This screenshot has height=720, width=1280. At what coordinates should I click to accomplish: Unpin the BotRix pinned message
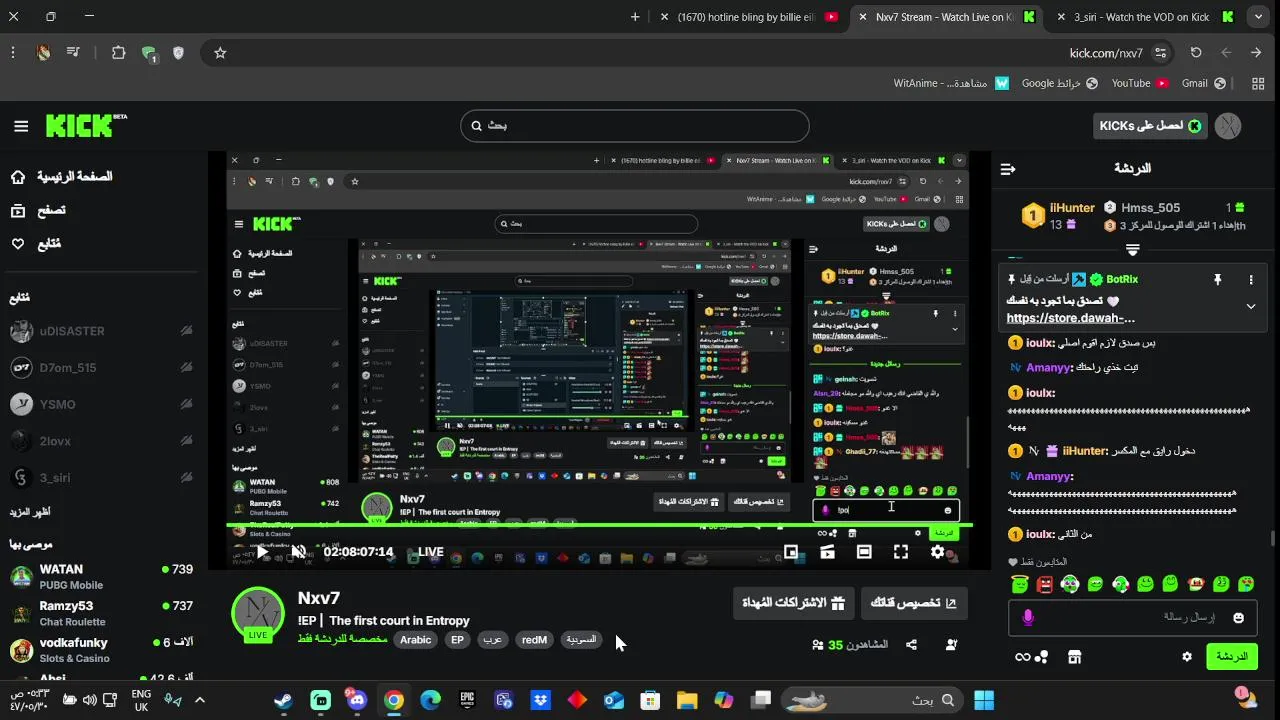pyautogui.click(x=1217, y=280)
